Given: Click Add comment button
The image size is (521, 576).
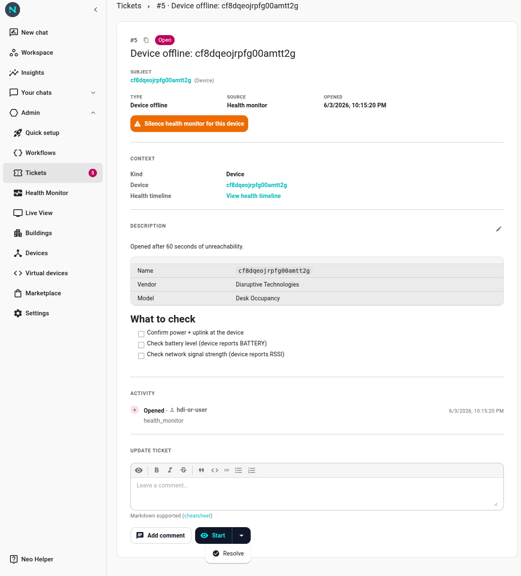Looking at the screenshot, I should 161,536.
